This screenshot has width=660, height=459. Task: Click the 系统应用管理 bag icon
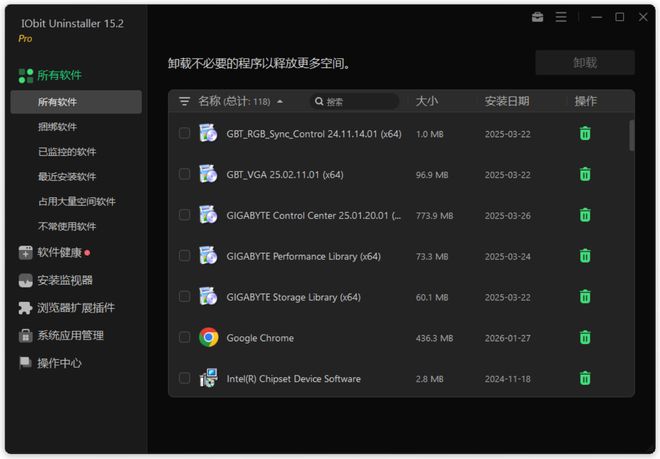[x=25, y=336]
